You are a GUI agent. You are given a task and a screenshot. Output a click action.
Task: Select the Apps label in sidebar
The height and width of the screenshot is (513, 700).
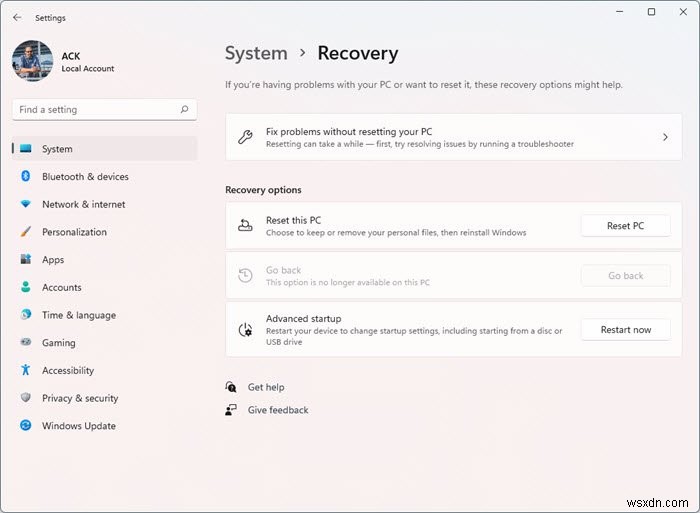coord(53,260)
